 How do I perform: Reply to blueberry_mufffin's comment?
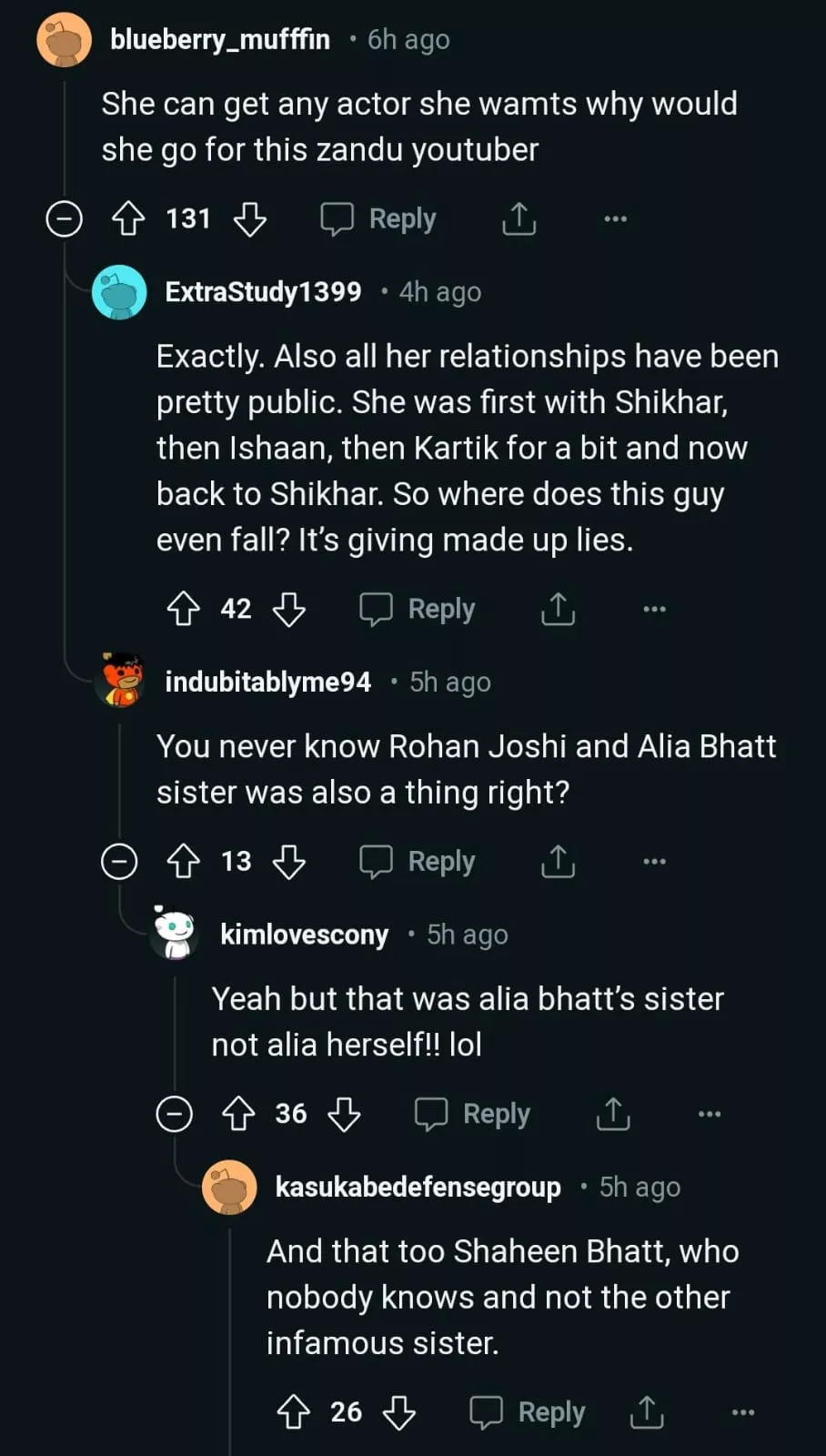[379, 219]
